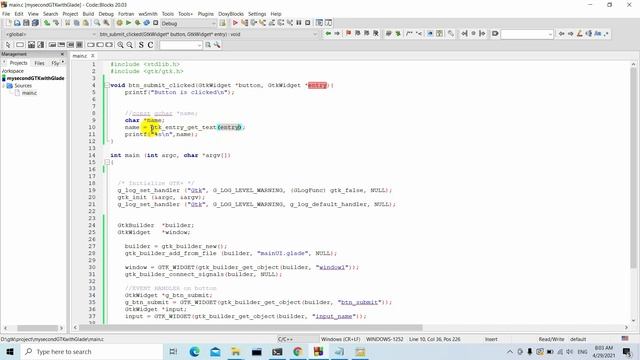Save all files toolbar icon
The width and height of the screenshot is (640, 360).
click(x=36, y=23)
